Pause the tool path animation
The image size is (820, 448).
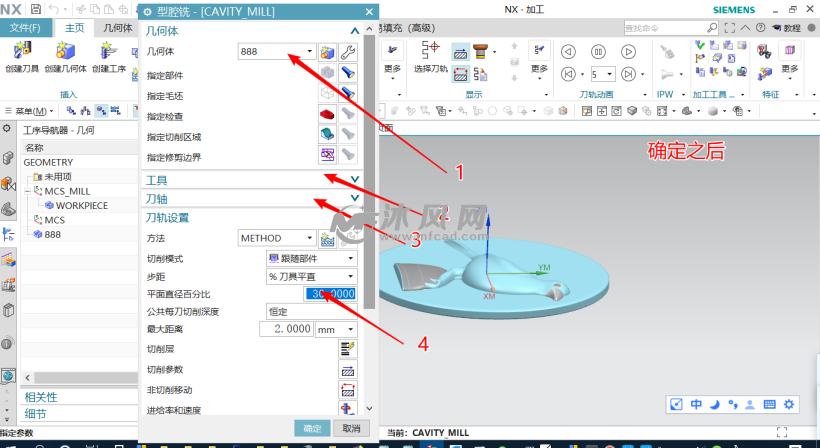pyautogui.click(x=598, y=51)
